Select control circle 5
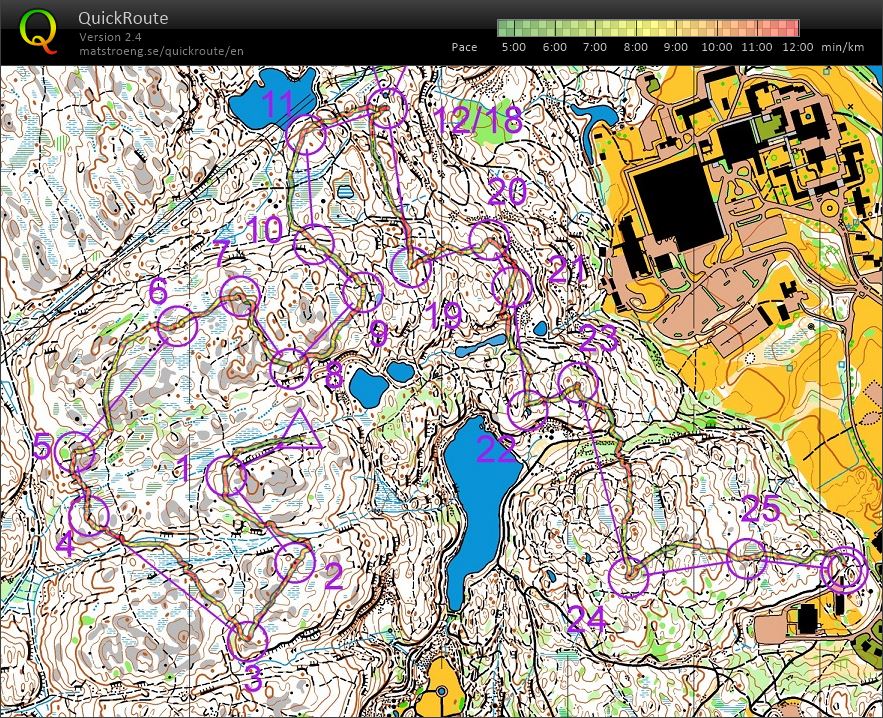This screenshot has height=718, width=883. coord(75,452)
